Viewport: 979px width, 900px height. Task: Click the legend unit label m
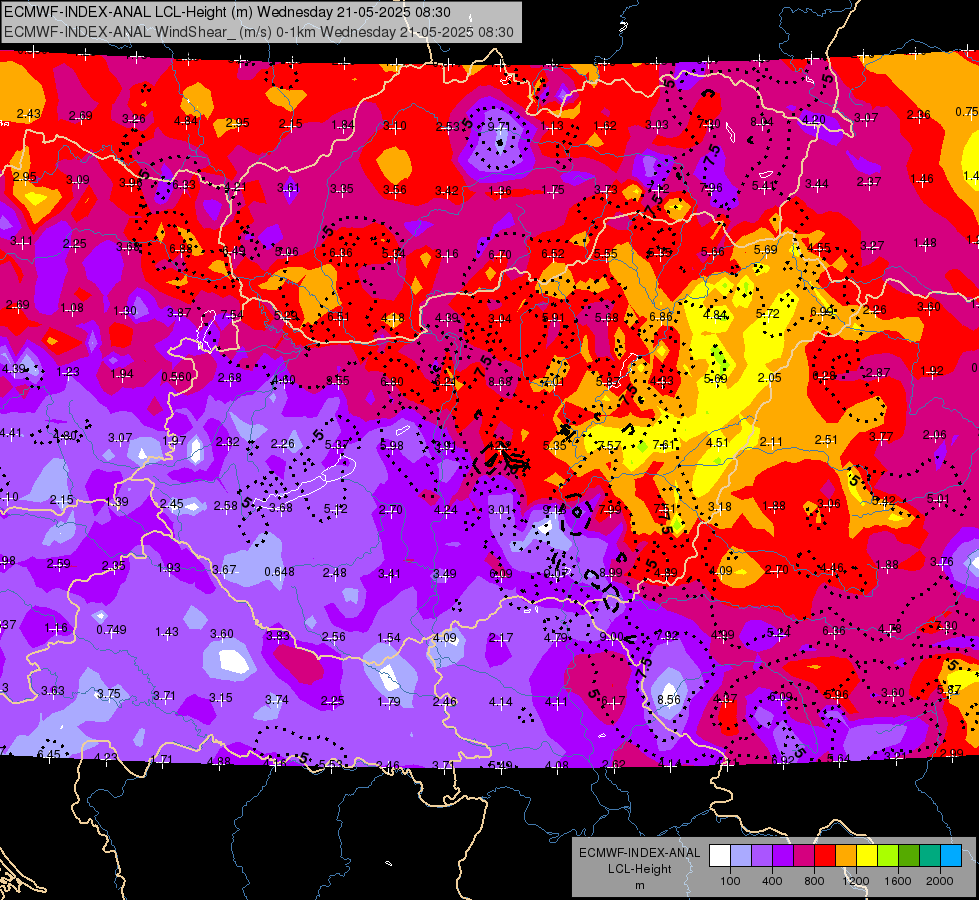(639, 885)
